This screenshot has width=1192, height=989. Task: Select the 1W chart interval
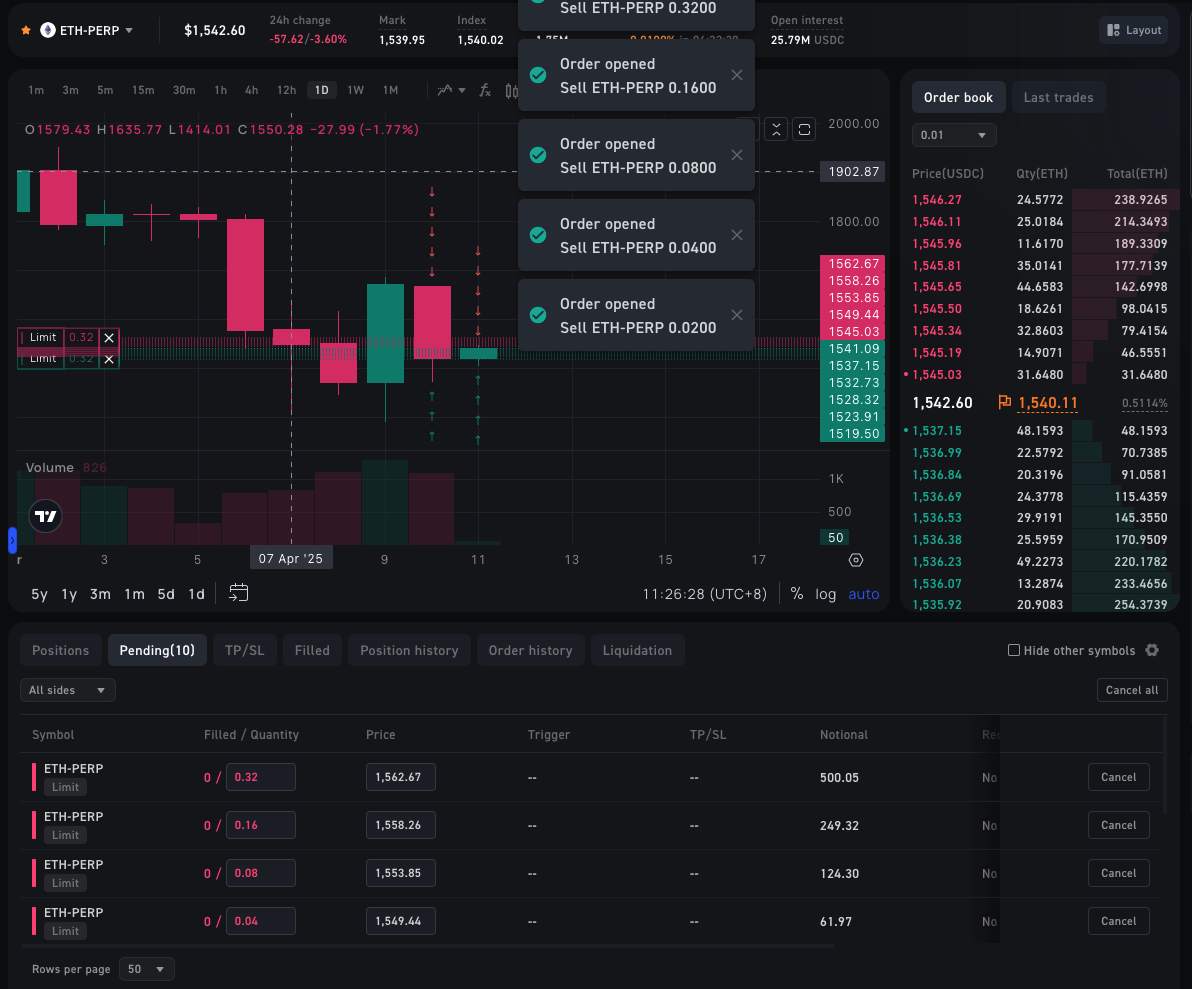[356, 90]
